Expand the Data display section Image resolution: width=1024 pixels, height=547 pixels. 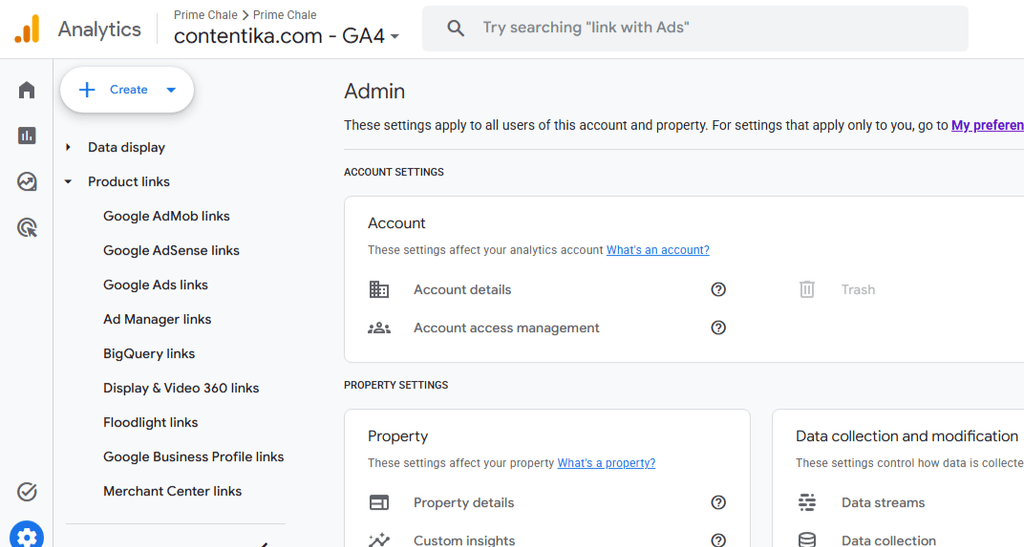[x=68, y=148]
